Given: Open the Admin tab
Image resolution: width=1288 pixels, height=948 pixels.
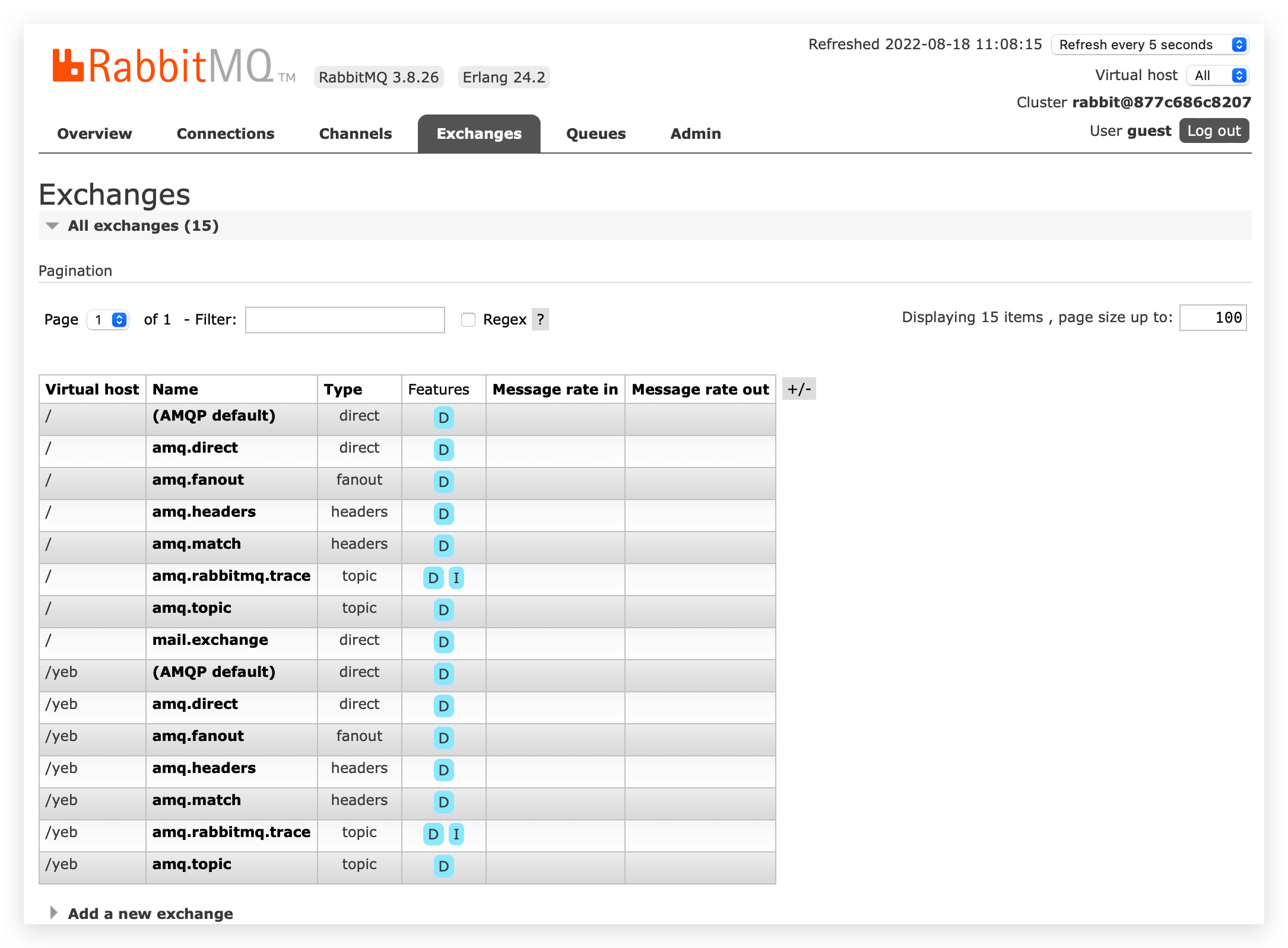Looking at the screenshot, I should [x=695, y=133].
